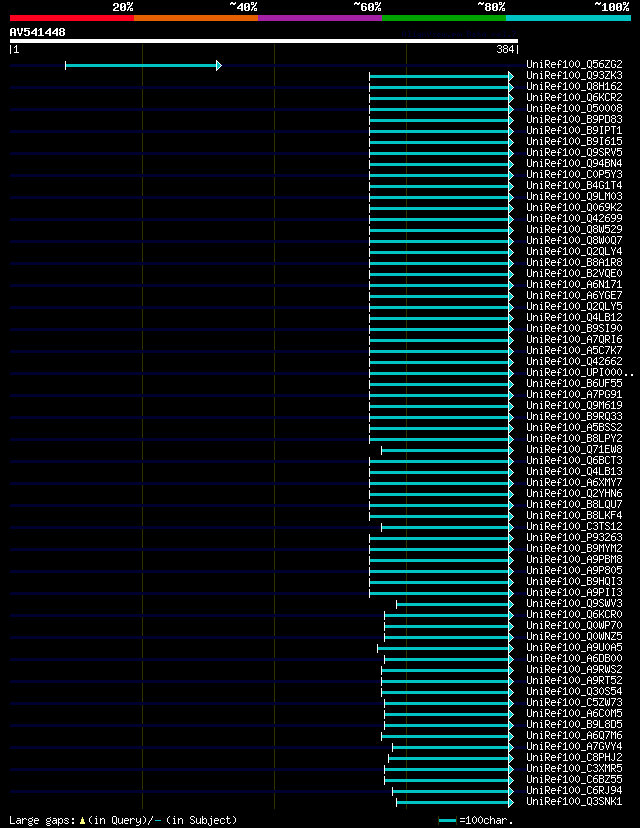The height and width of the screenshot is (828, 640).
Task: Click the UniRef100_Q9LM03 label
Action: point(574,196)
